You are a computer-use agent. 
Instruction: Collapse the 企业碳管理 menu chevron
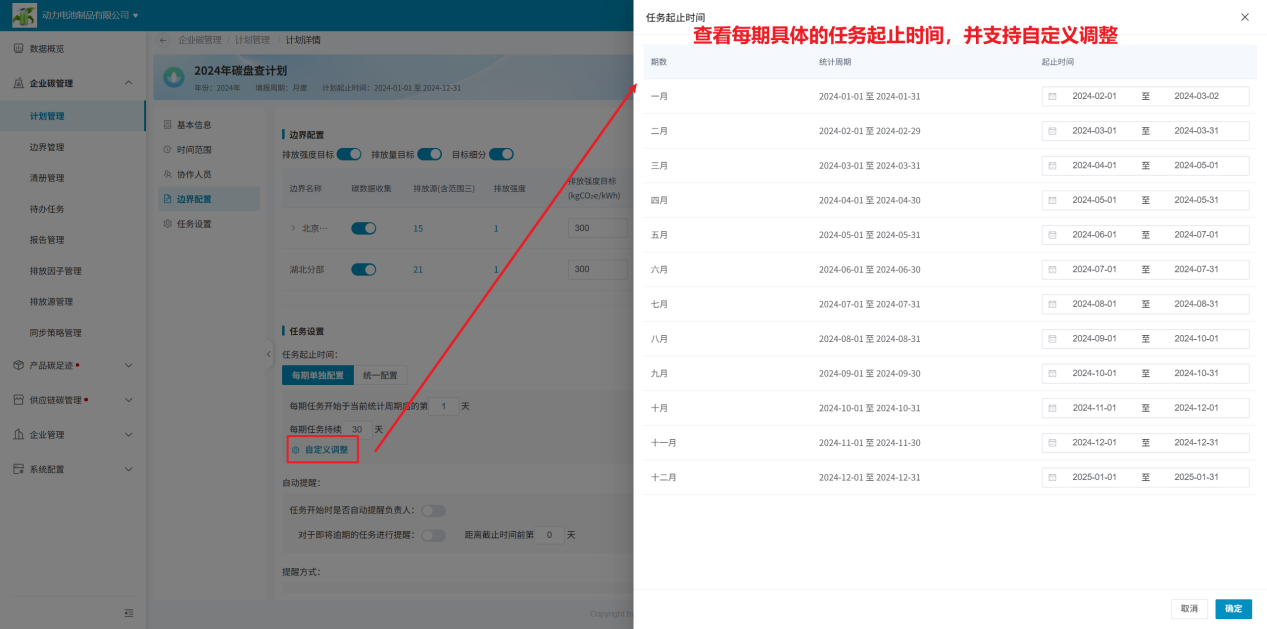[128, 83]
